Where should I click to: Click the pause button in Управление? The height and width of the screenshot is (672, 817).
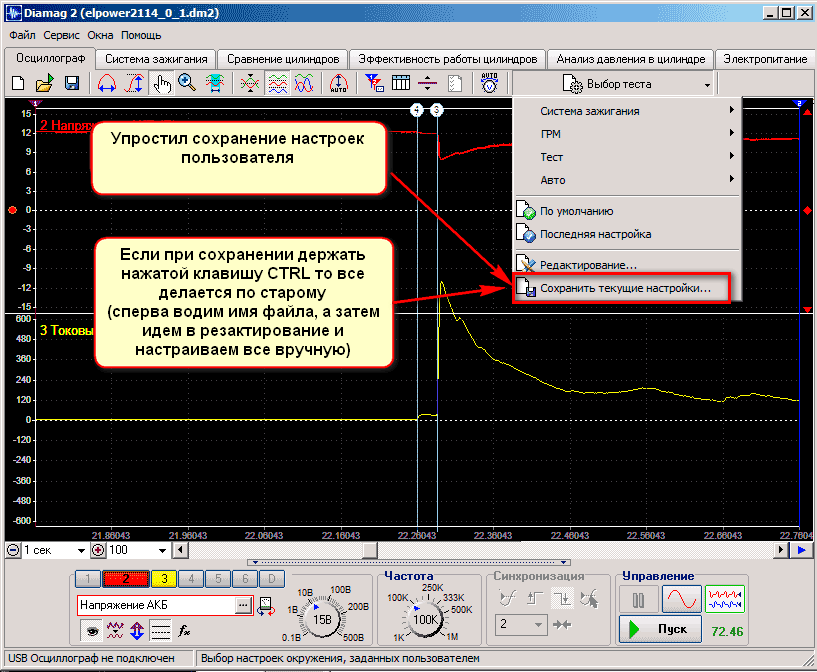click(x=638, y=600)
